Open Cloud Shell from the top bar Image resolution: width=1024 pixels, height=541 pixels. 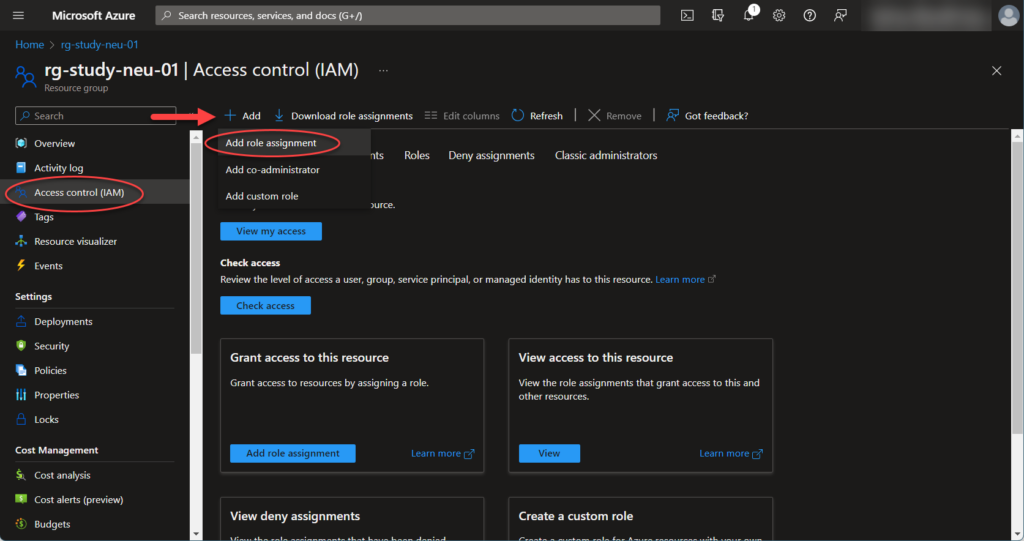[x=687, y=15]
